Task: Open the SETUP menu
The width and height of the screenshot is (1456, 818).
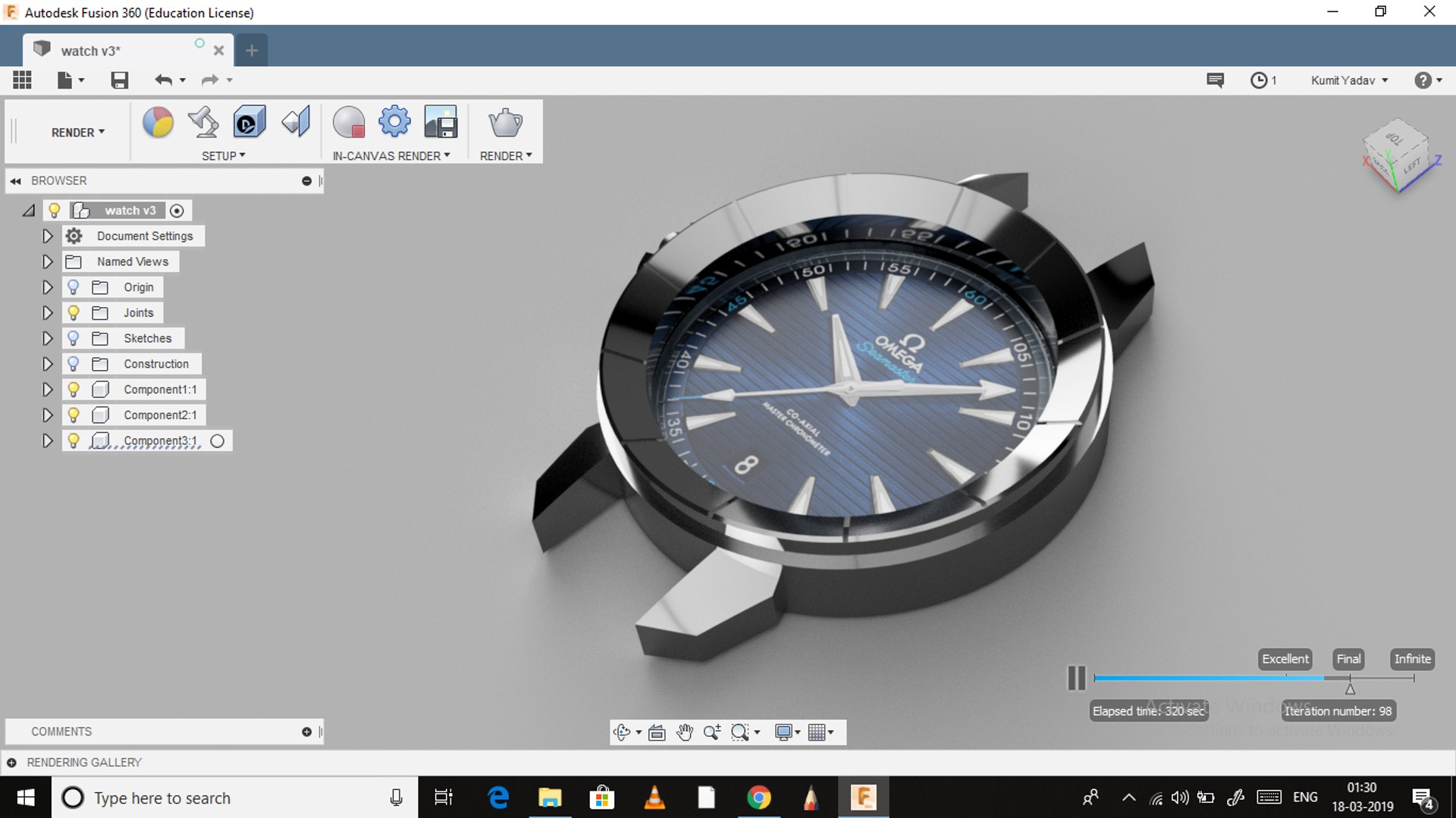Action: click(223, 155)
